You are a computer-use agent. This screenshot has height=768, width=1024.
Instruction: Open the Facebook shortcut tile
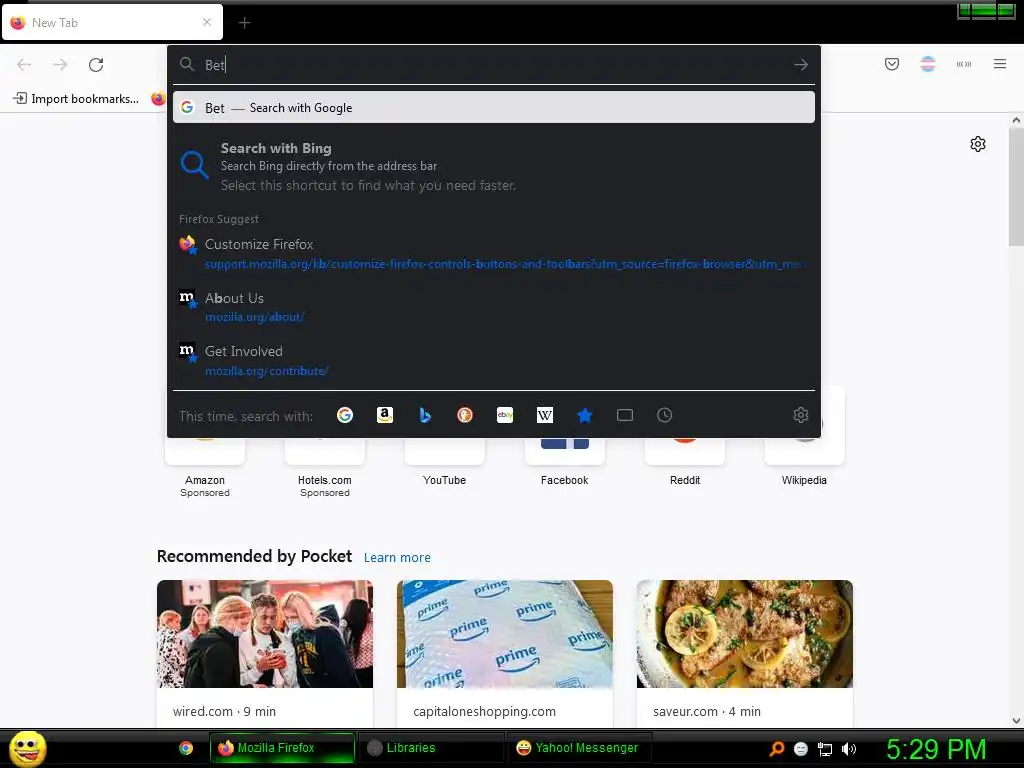565,451
